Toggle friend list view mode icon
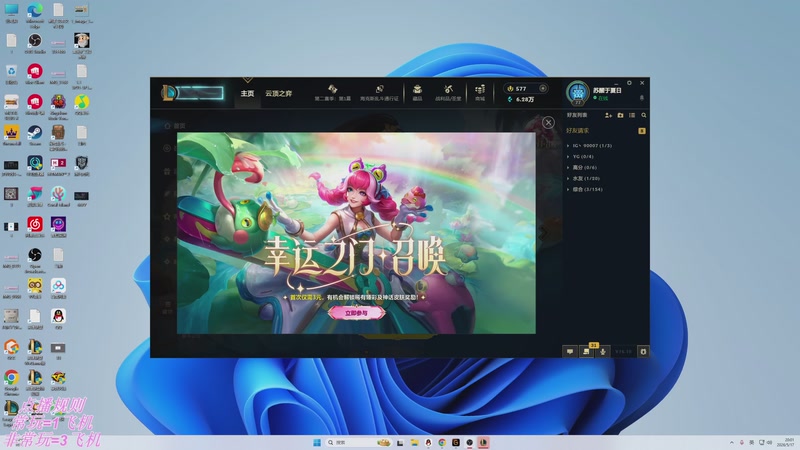The height and width of the screenshot is (450, 800). pyautogui.click(x=632, y=115)
